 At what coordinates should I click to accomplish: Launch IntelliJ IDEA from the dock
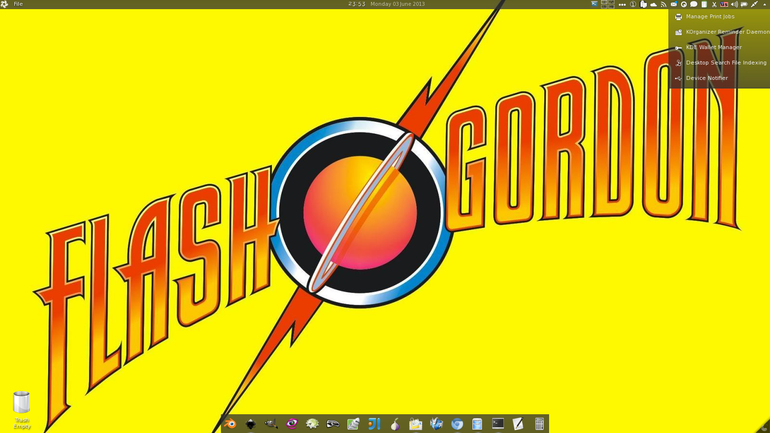click(374, 424)
